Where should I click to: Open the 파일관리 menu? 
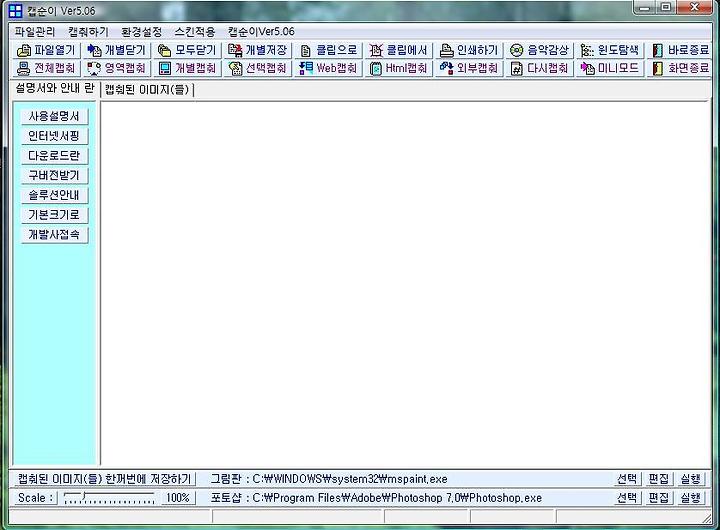[x=35, y=32]
